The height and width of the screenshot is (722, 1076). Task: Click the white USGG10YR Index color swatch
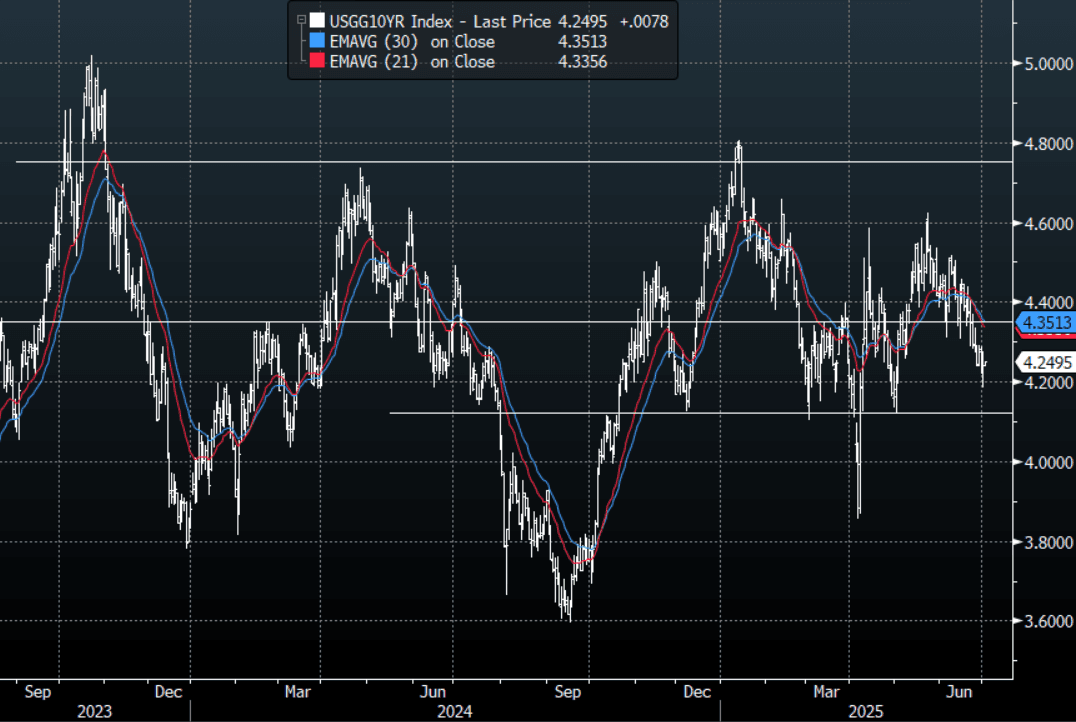coord(317,20)
